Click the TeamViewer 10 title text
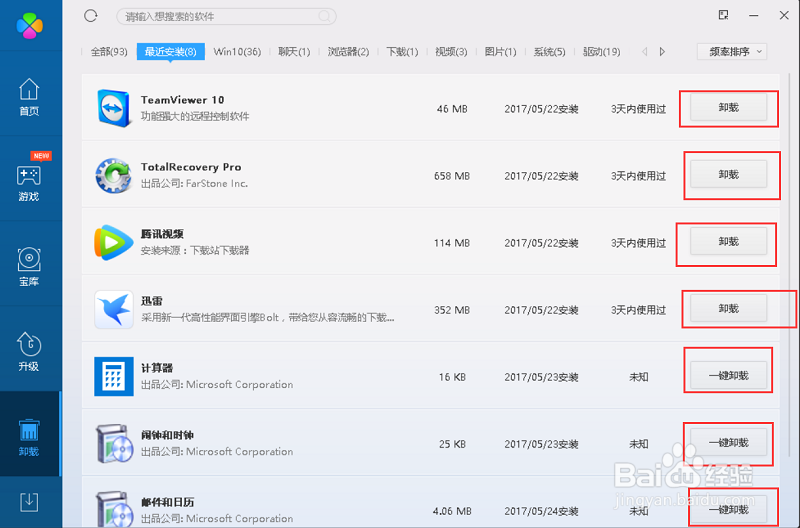 pyautogui.click(x=183, y=99)
